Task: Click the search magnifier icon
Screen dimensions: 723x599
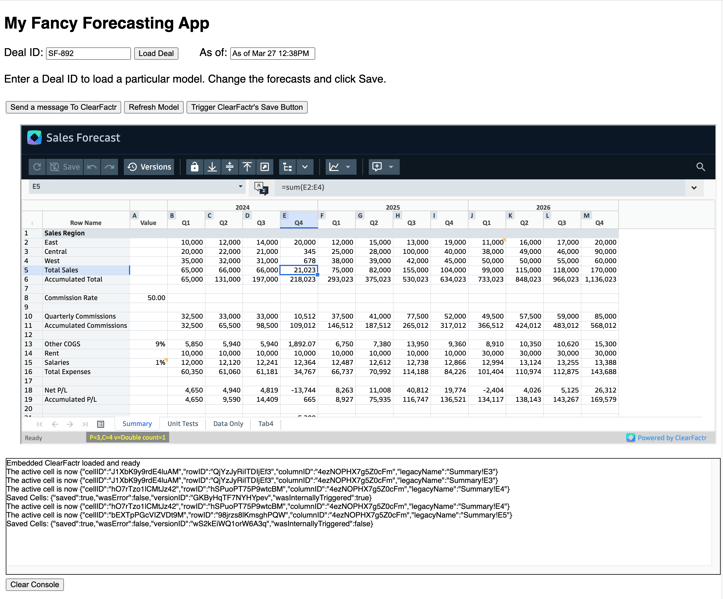Action: tap(700, 167)
